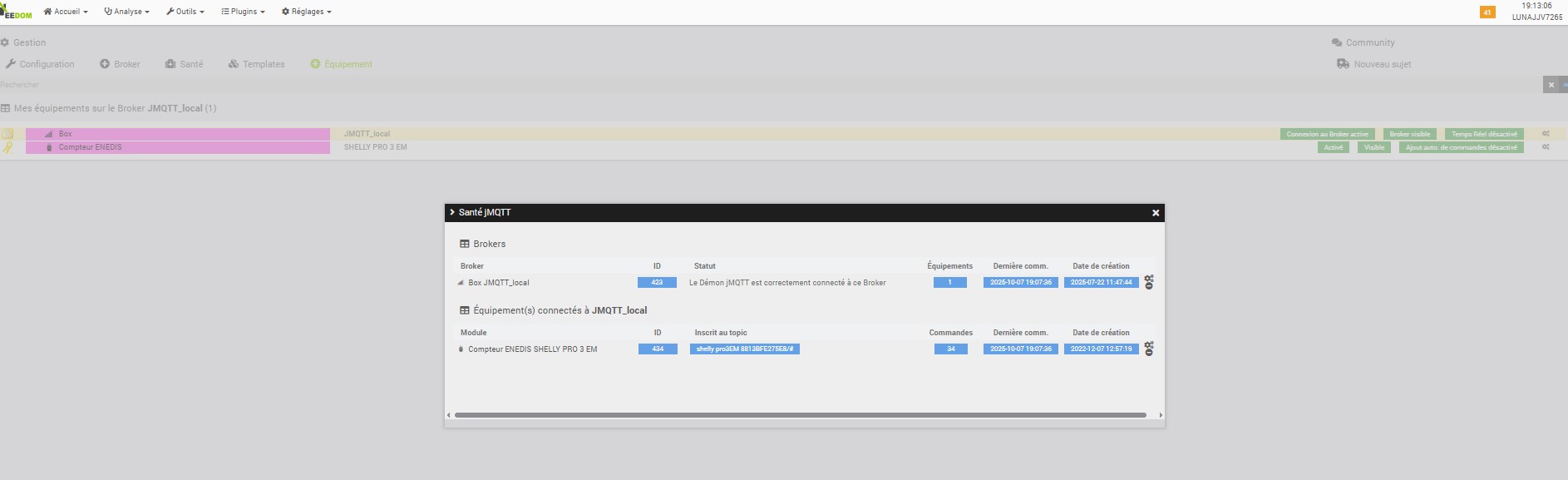This screenshot has height=480, width=1568.
Task: Close the Santé jMQTT dialog
Action: tap(1156, 213)
